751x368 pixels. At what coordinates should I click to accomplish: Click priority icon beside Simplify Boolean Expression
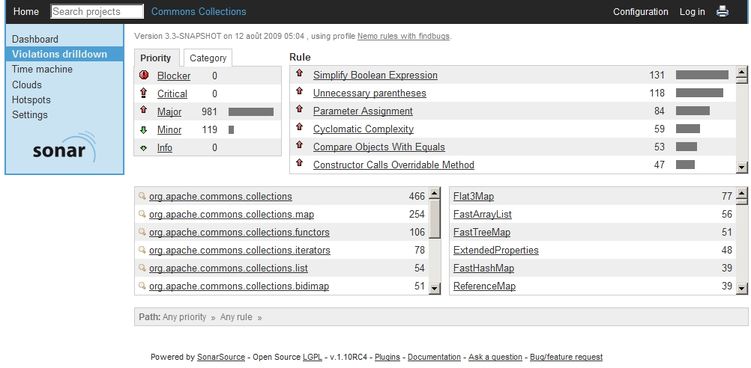299,73
